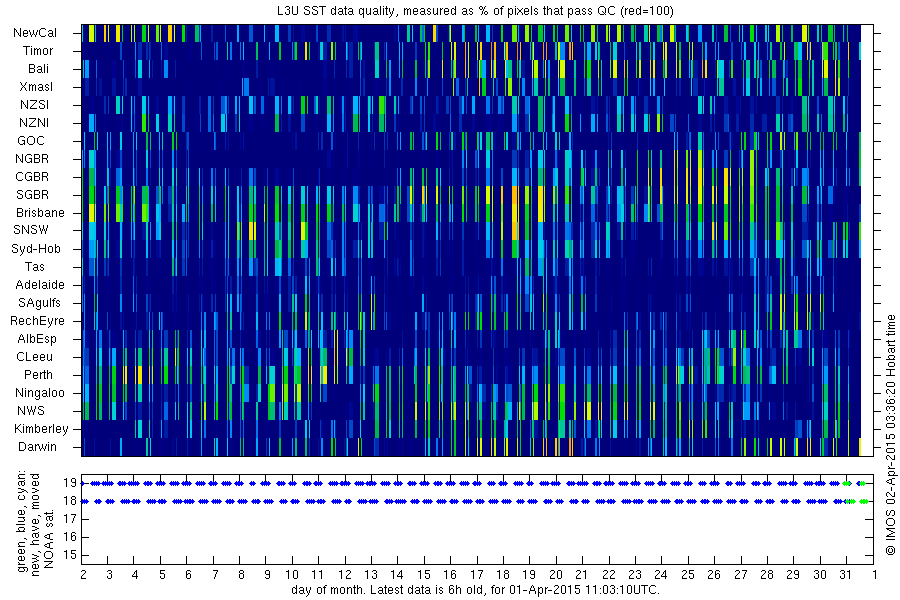Click the SNSW region label
Screen dimensions: 900x600
(x=31, y=230)
